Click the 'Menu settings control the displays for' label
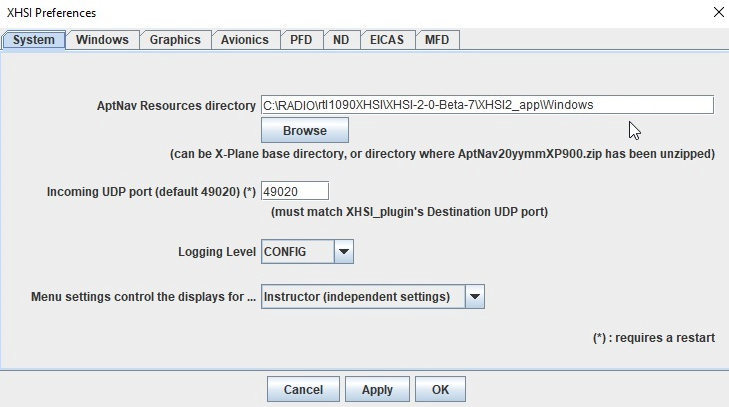The width and height of the screenshot is (729, 407). pyautogui.click(x=143, y=297)
